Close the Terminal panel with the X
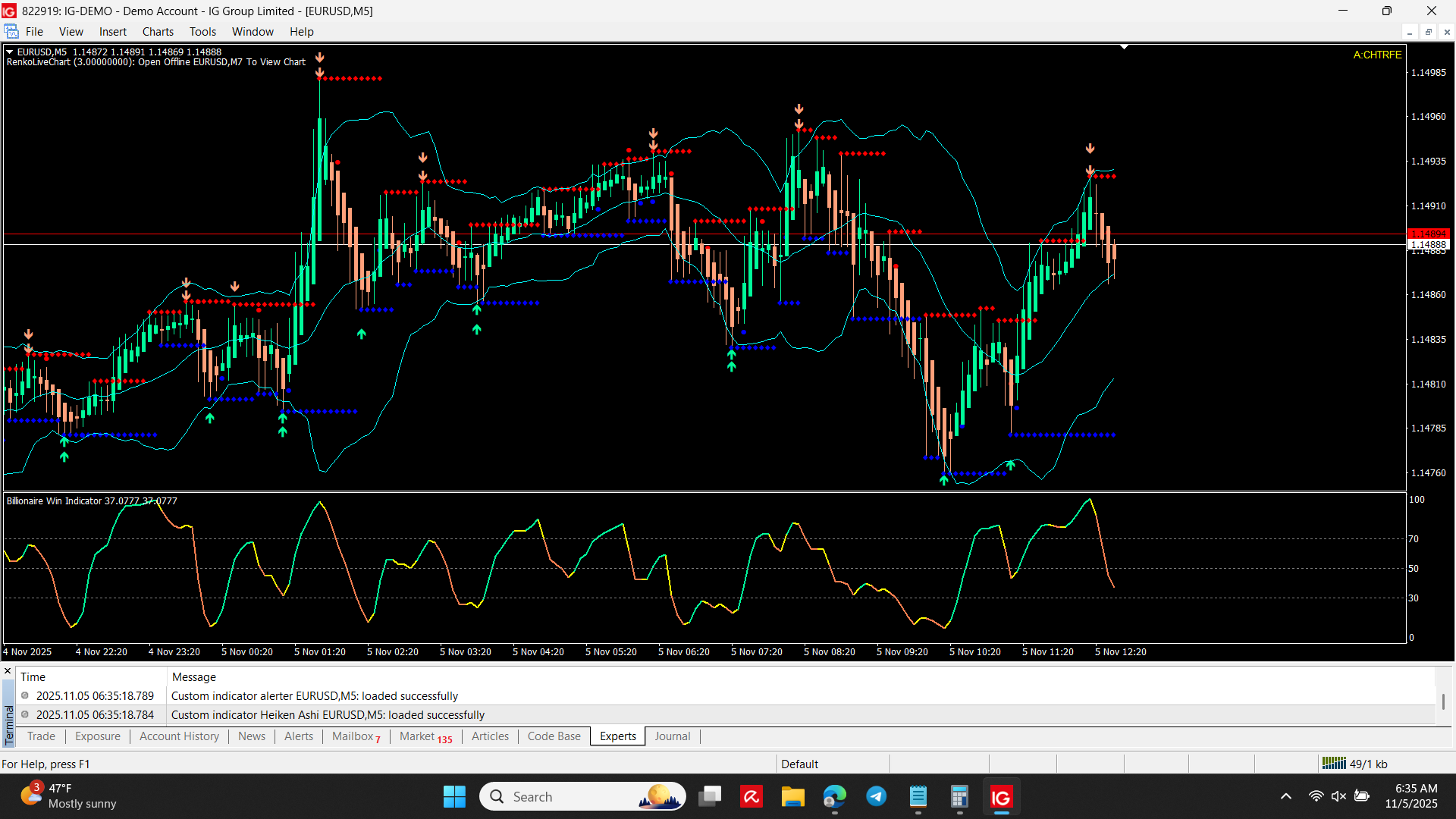This screenshot has height=819, width=1456. [x=8, y=671]
